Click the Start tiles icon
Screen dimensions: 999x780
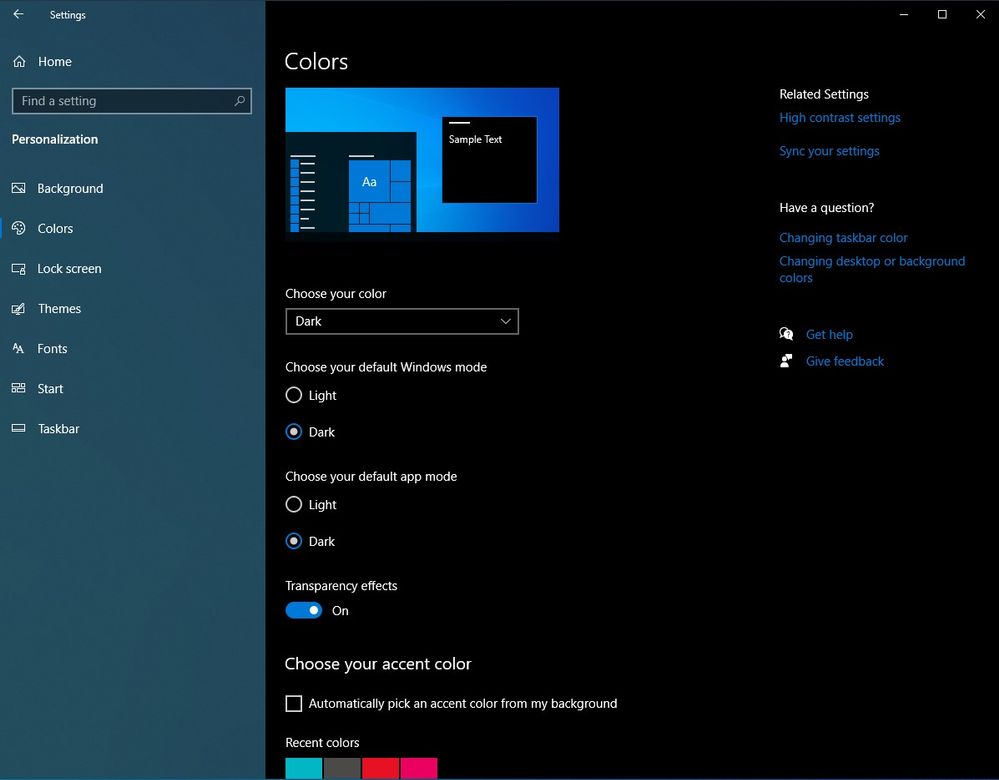tap(18, 389)
